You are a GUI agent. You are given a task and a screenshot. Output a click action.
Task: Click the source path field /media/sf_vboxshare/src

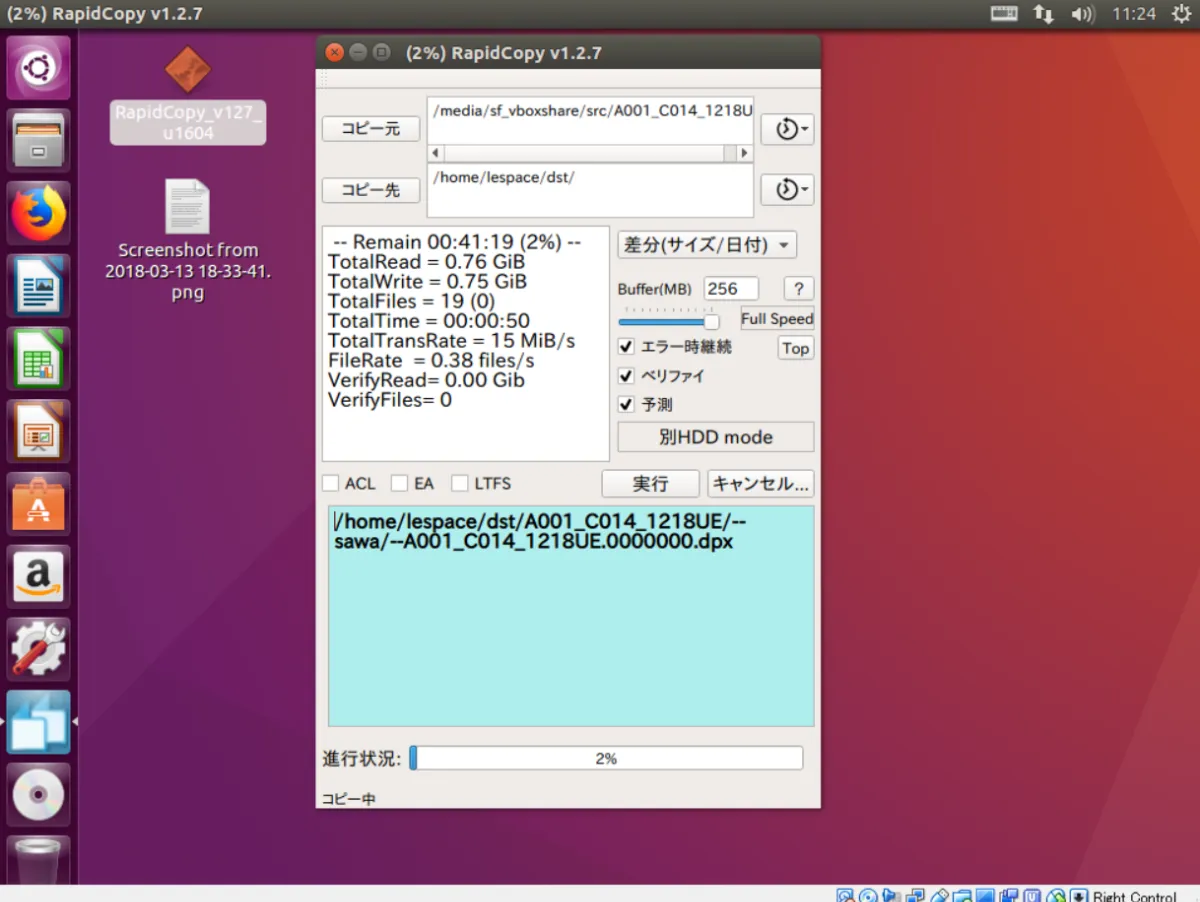point(590,121)
